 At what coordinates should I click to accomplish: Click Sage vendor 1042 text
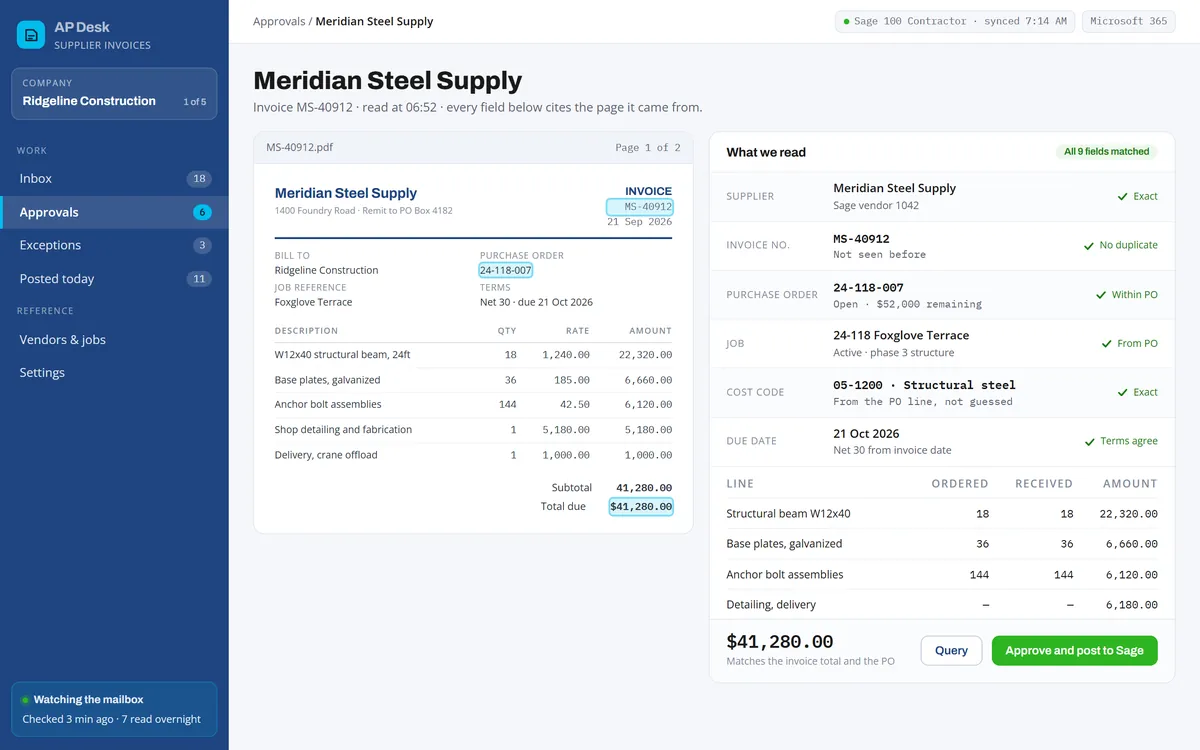click(x=876, y=206)
